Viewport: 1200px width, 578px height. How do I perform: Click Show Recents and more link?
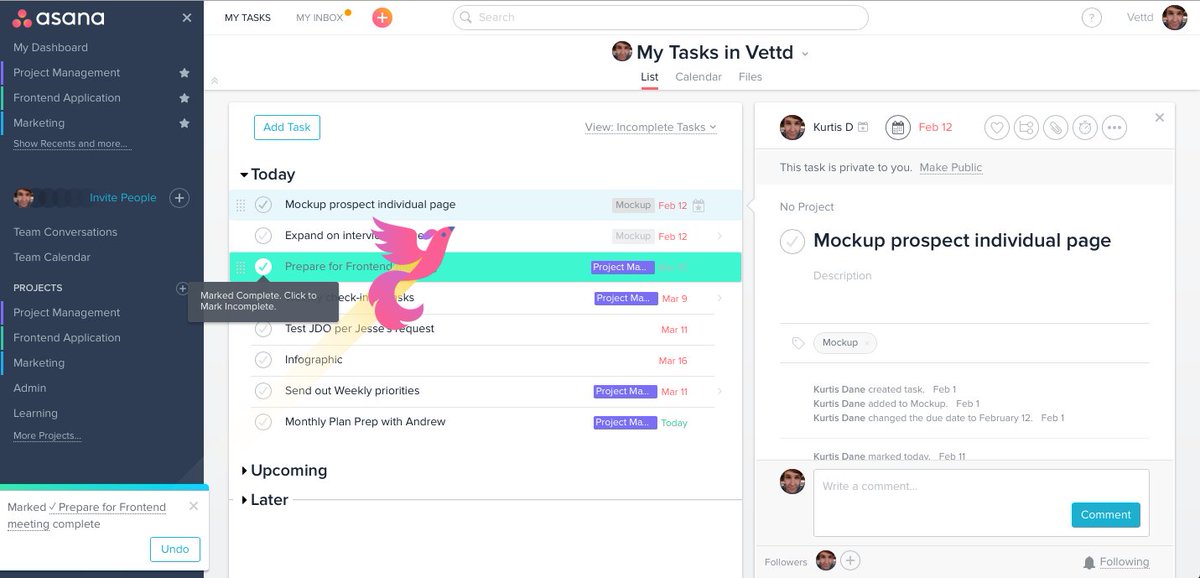pos(70,144)
